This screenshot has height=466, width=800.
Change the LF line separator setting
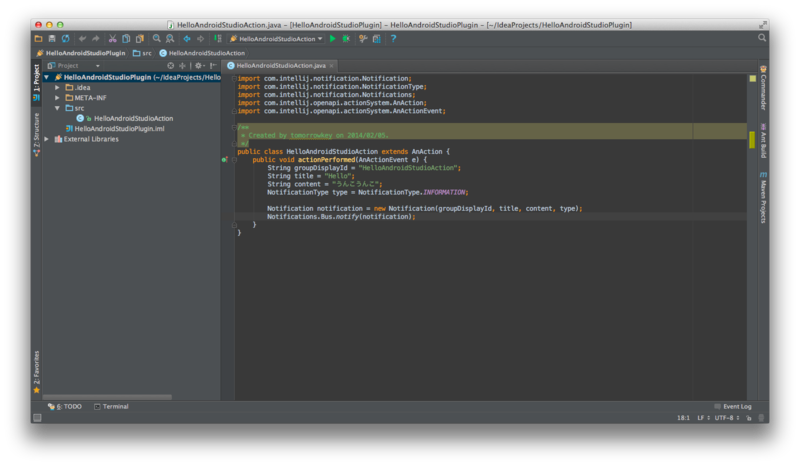click(704, 418)
